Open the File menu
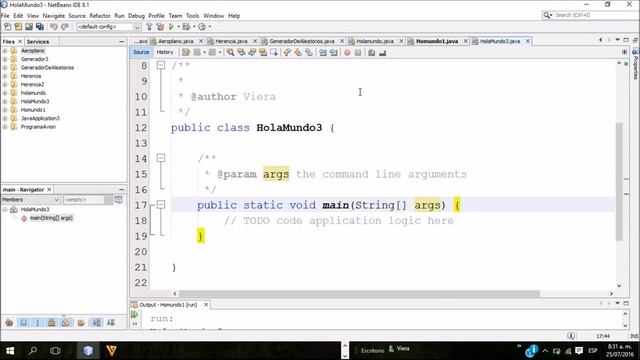This screenshot has height=360, width=640. pyautogui.click(x=5, y=16)
